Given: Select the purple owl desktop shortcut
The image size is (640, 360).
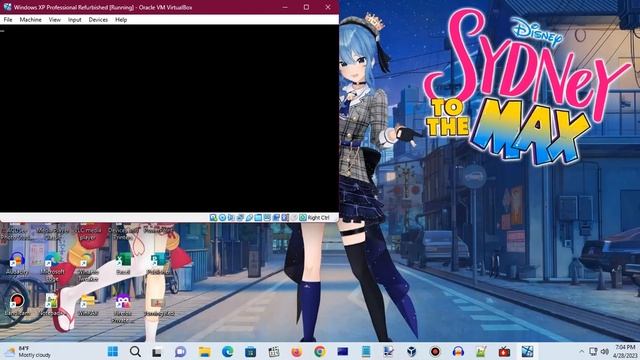Looking at the screenshot, I should point(122,308).
